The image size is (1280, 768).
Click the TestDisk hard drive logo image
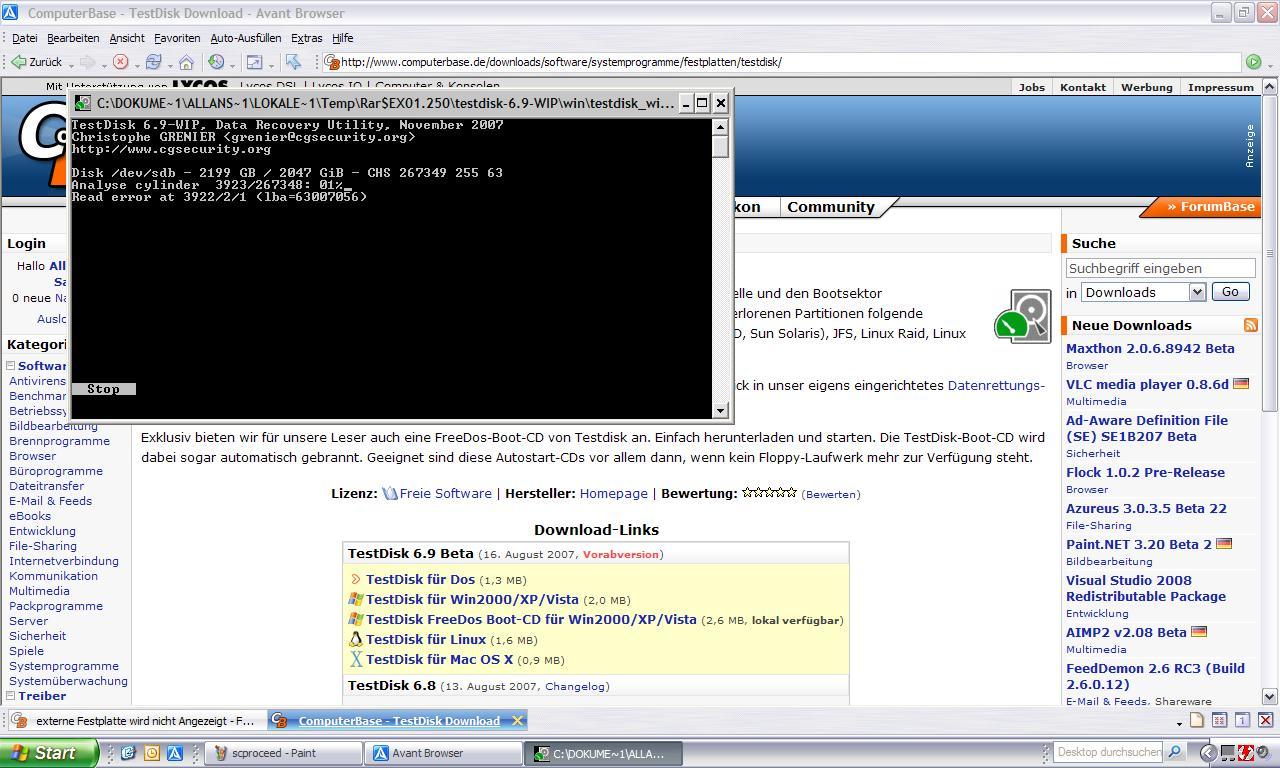[x=1023, y=315]
